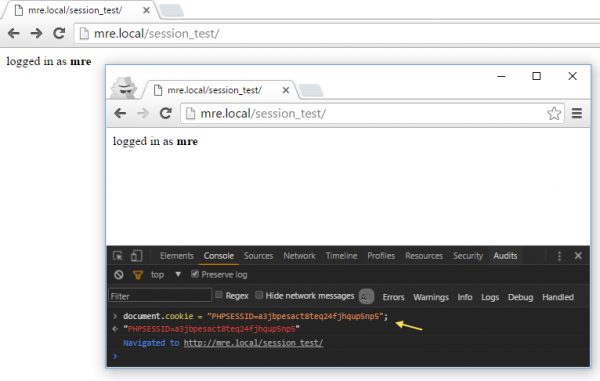600x381 pixels.
Task: Toggle the orange console filter funnel
Action: tap(138, 275)
